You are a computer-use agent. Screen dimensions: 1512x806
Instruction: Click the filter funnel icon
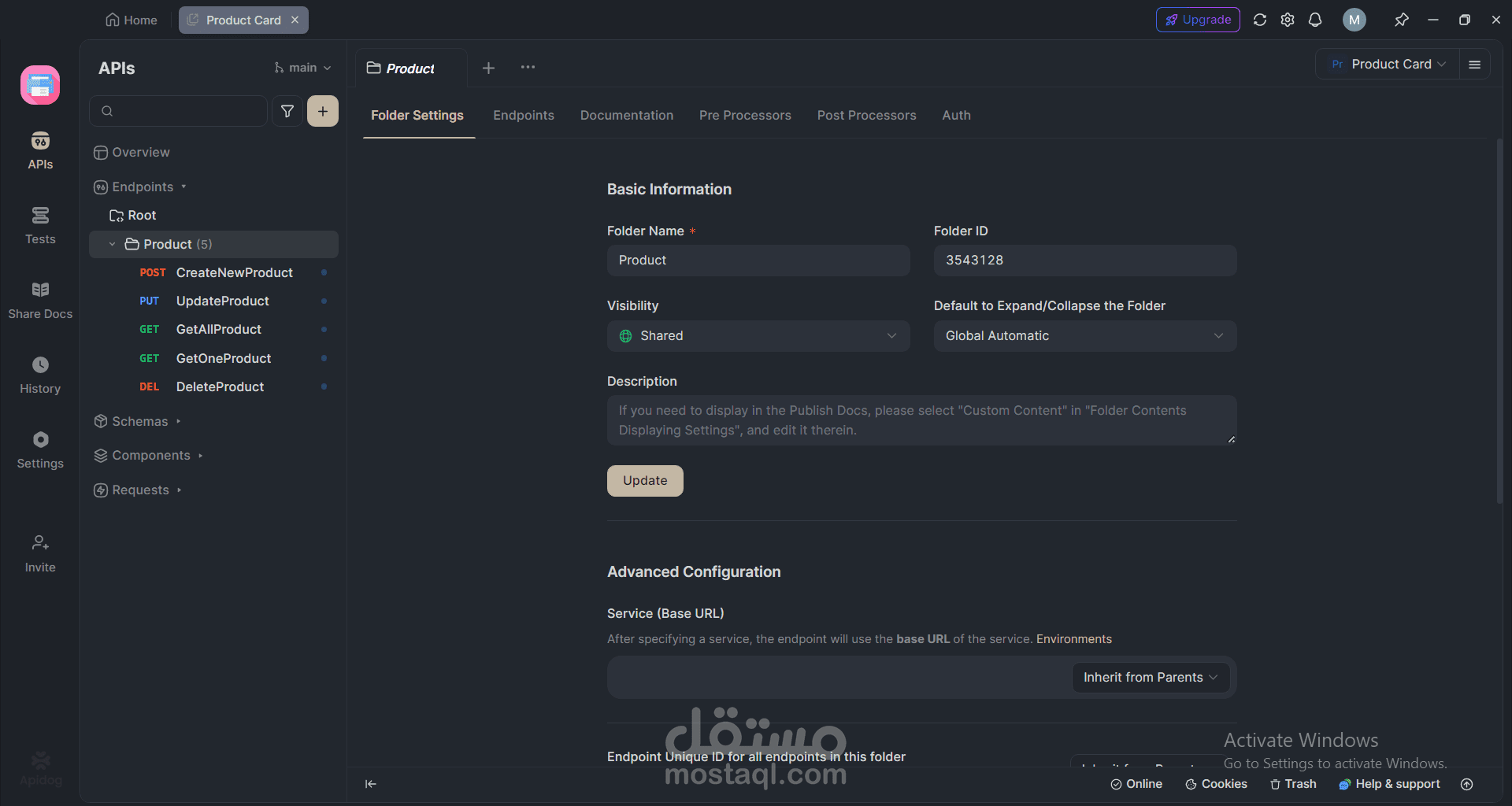pos(287,111)
